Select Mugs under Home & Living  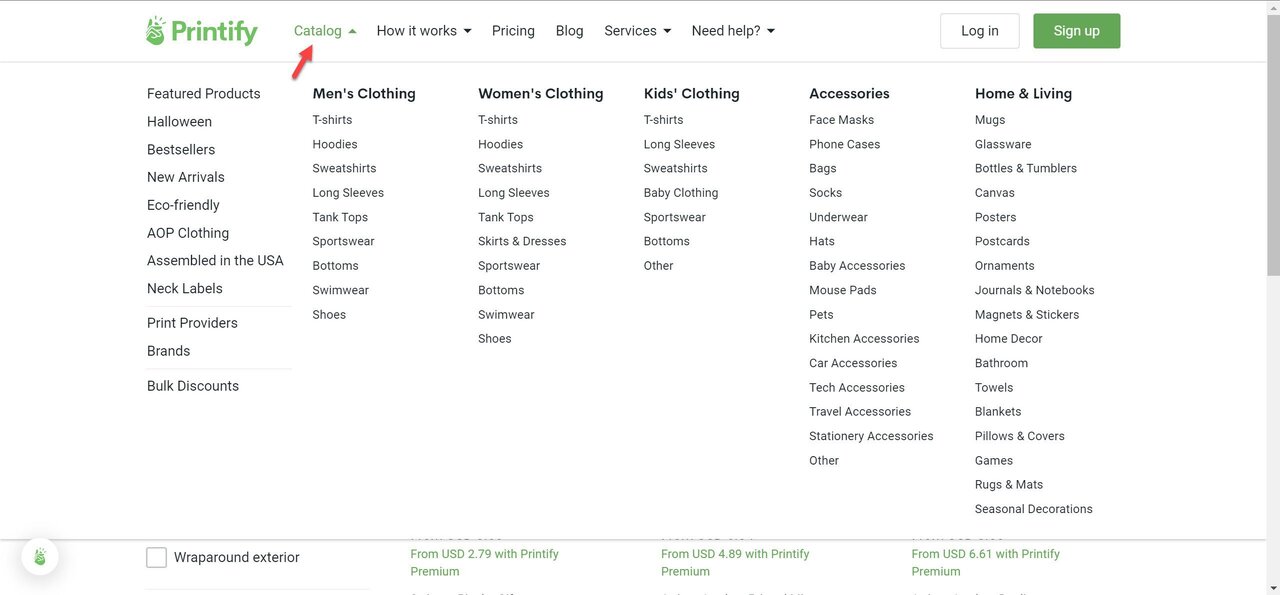coord(990,120)
